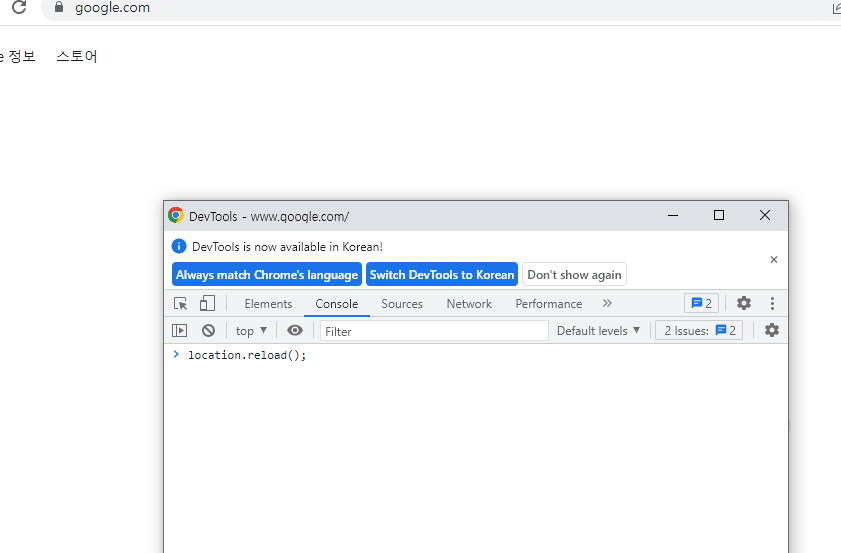Activate the inspect element picker icon

pyautogui.click(x=181, y=304)
